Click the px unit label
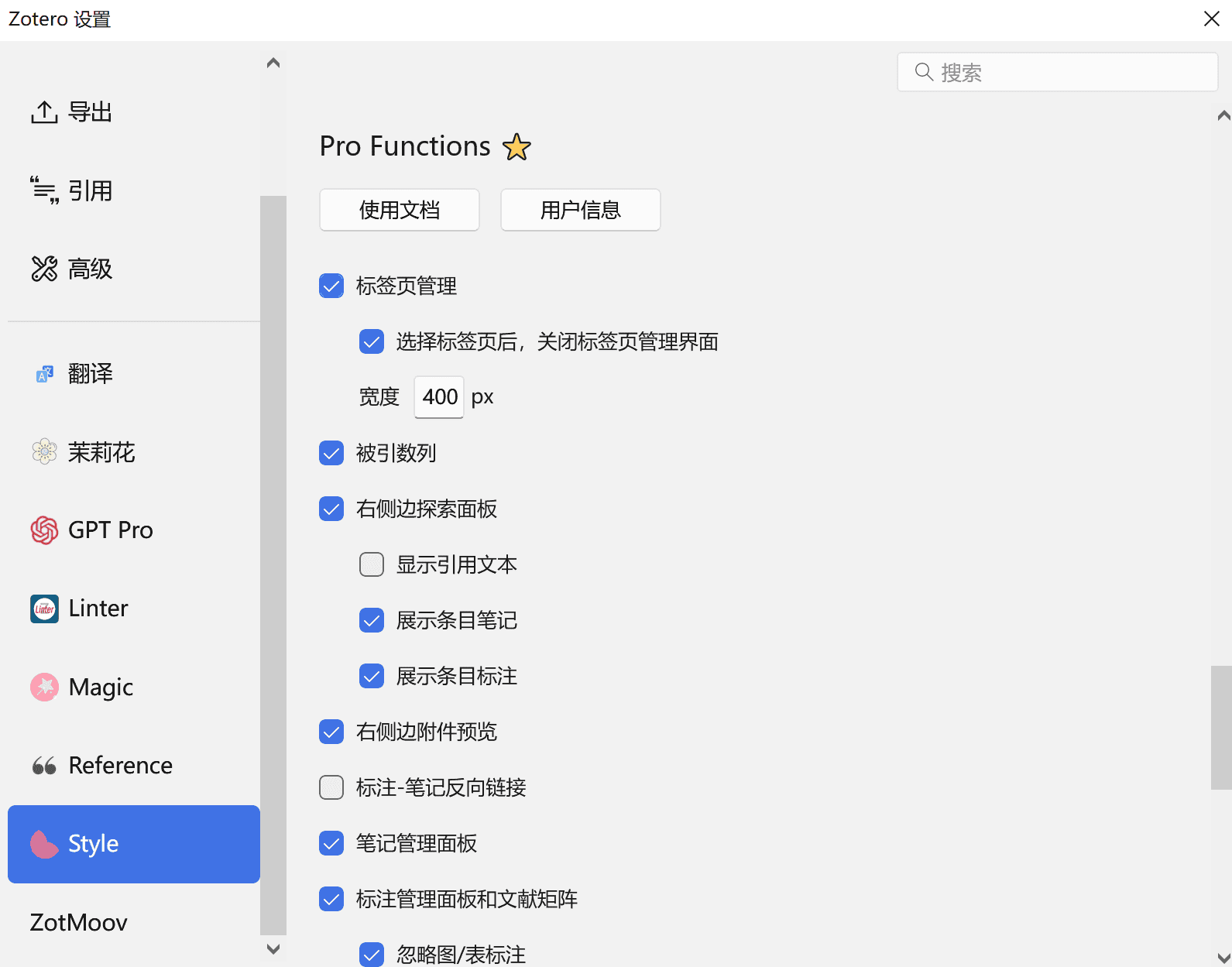Image resolution: width=1232 pixels, height=967 pixels. (x=482, y=398)
